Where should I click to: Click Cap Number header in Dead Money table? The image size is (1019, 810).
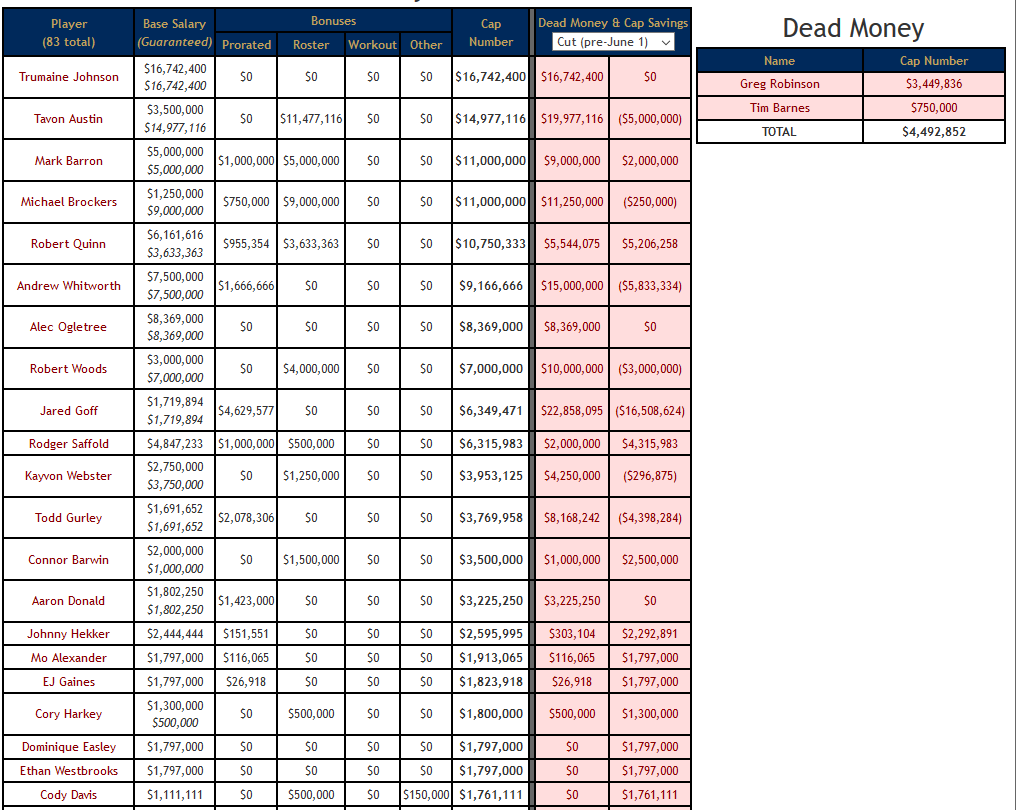point(935,60)
